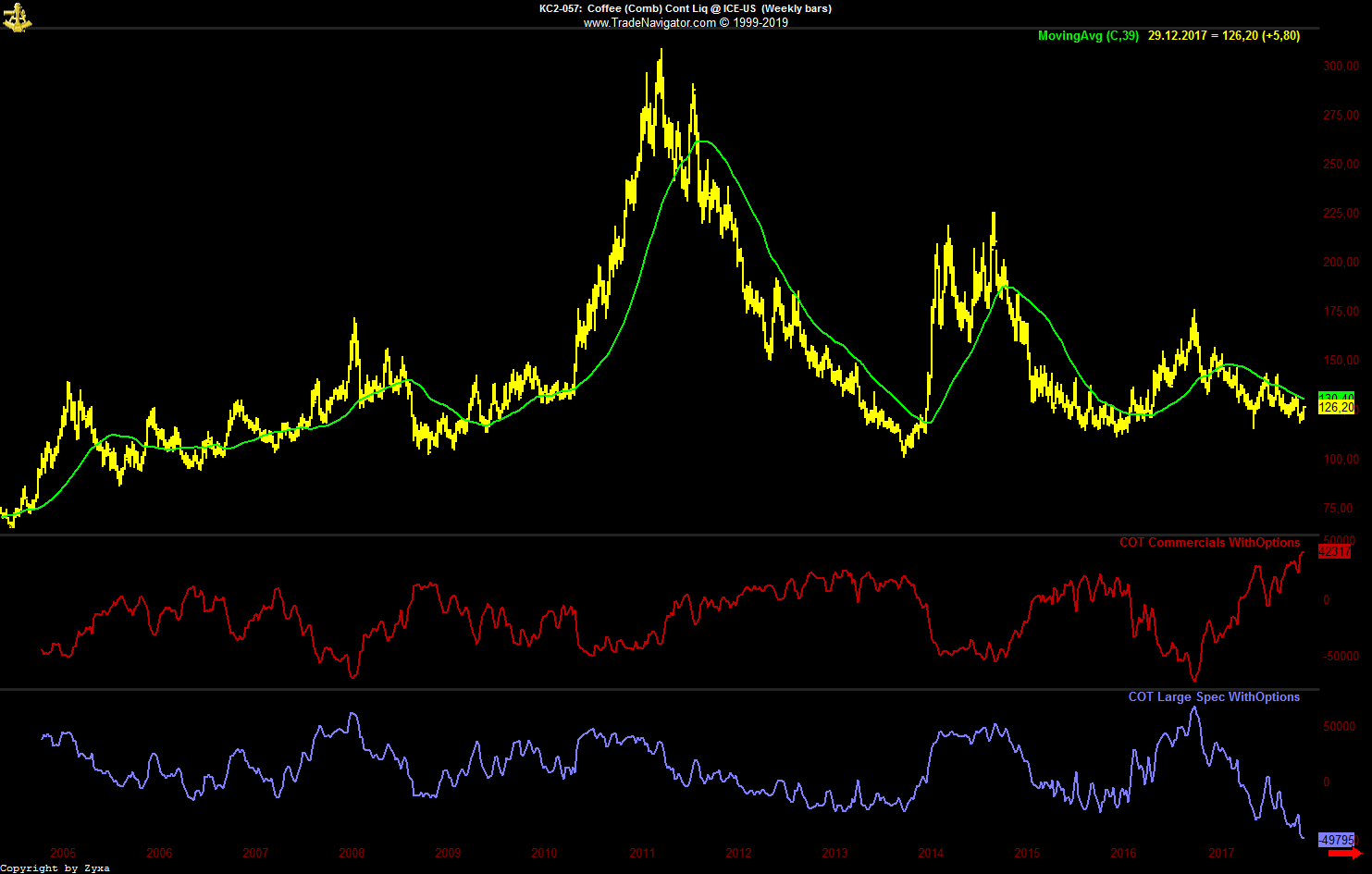Click the Copyright by Zyxa text

55,868
